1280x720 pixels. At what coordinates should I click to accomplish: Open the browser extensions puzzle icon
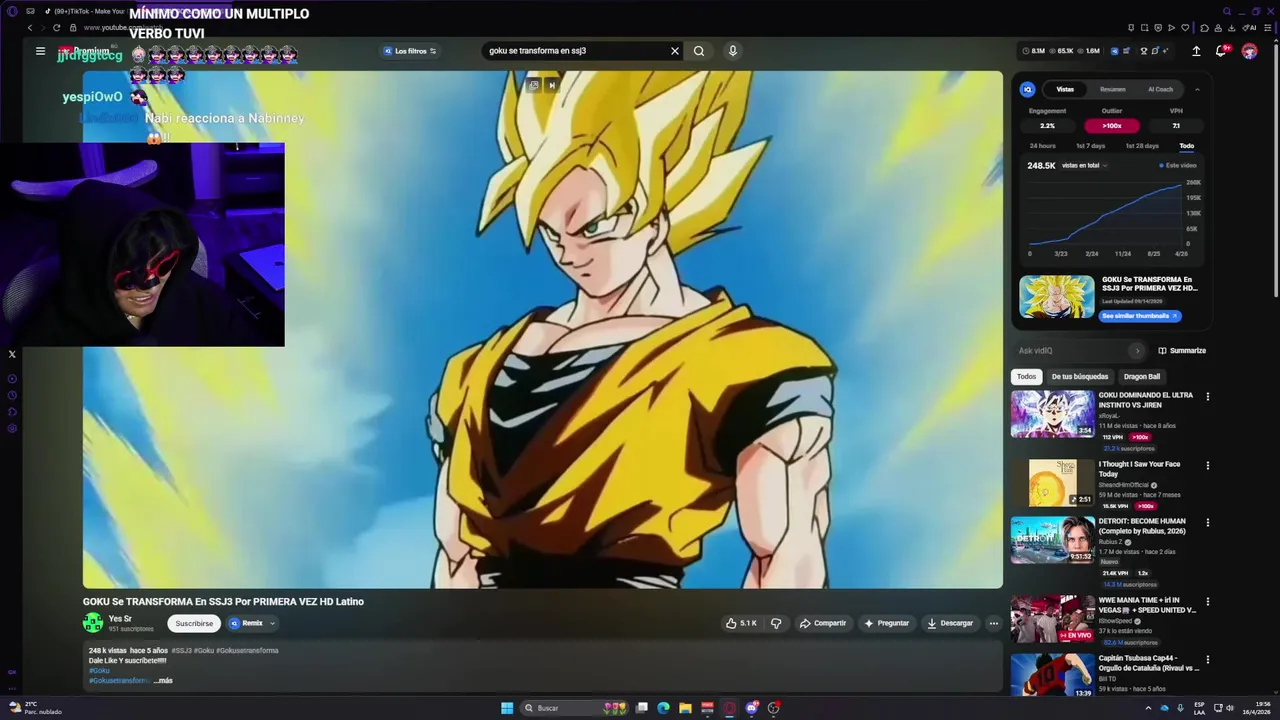point(1204,28)
